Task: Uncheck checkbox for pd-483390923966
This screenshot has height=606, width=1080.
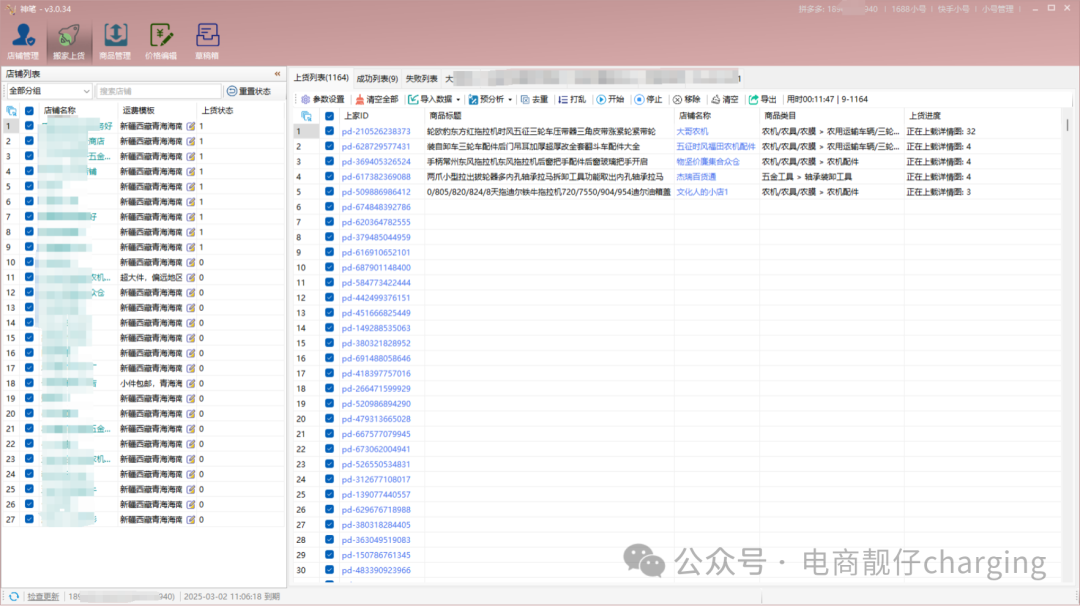Action: (x=329, y=570)
